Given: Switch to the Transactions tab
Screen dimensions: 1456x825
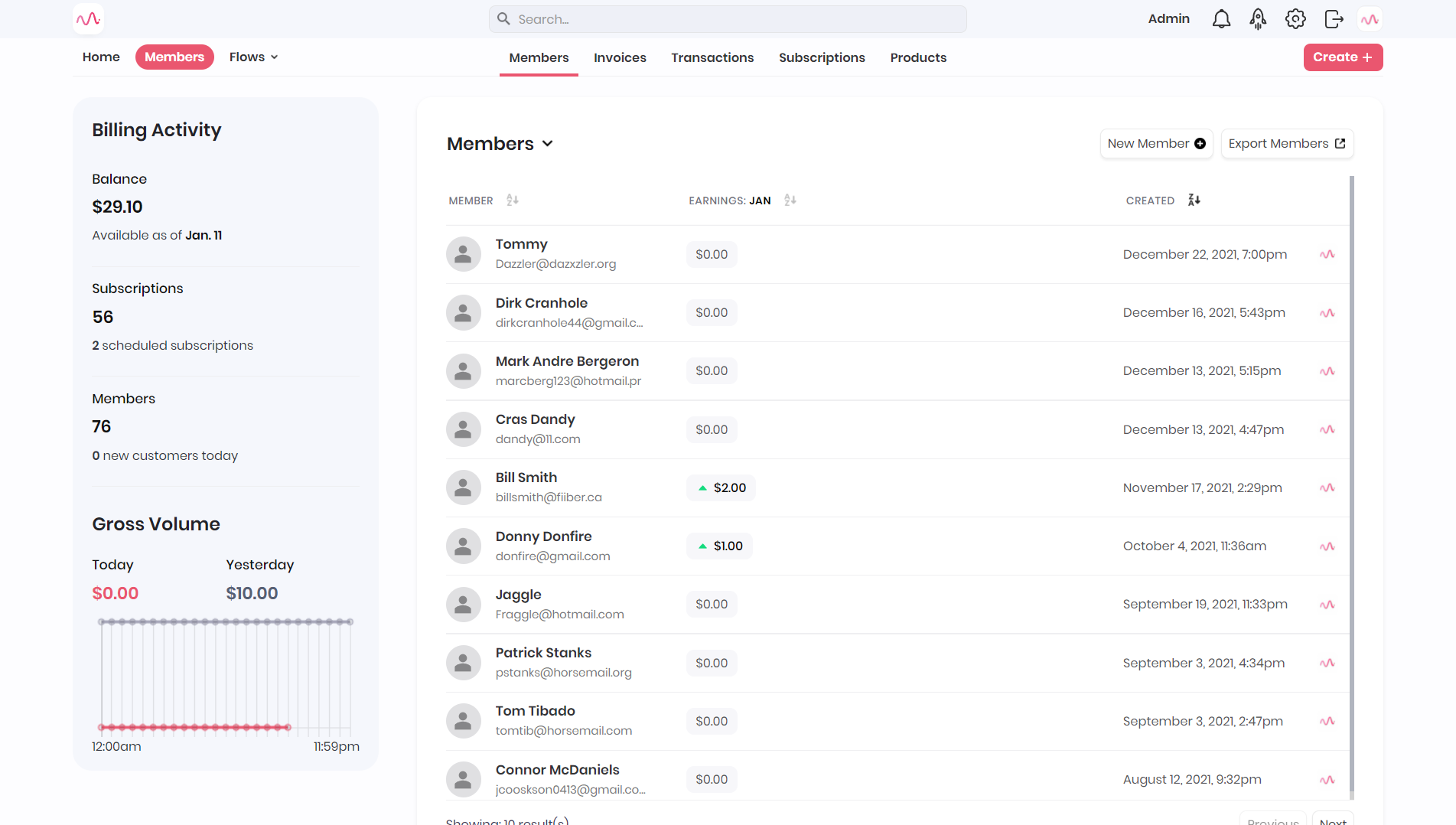Looking at the screenshot, I should (712, 58).
